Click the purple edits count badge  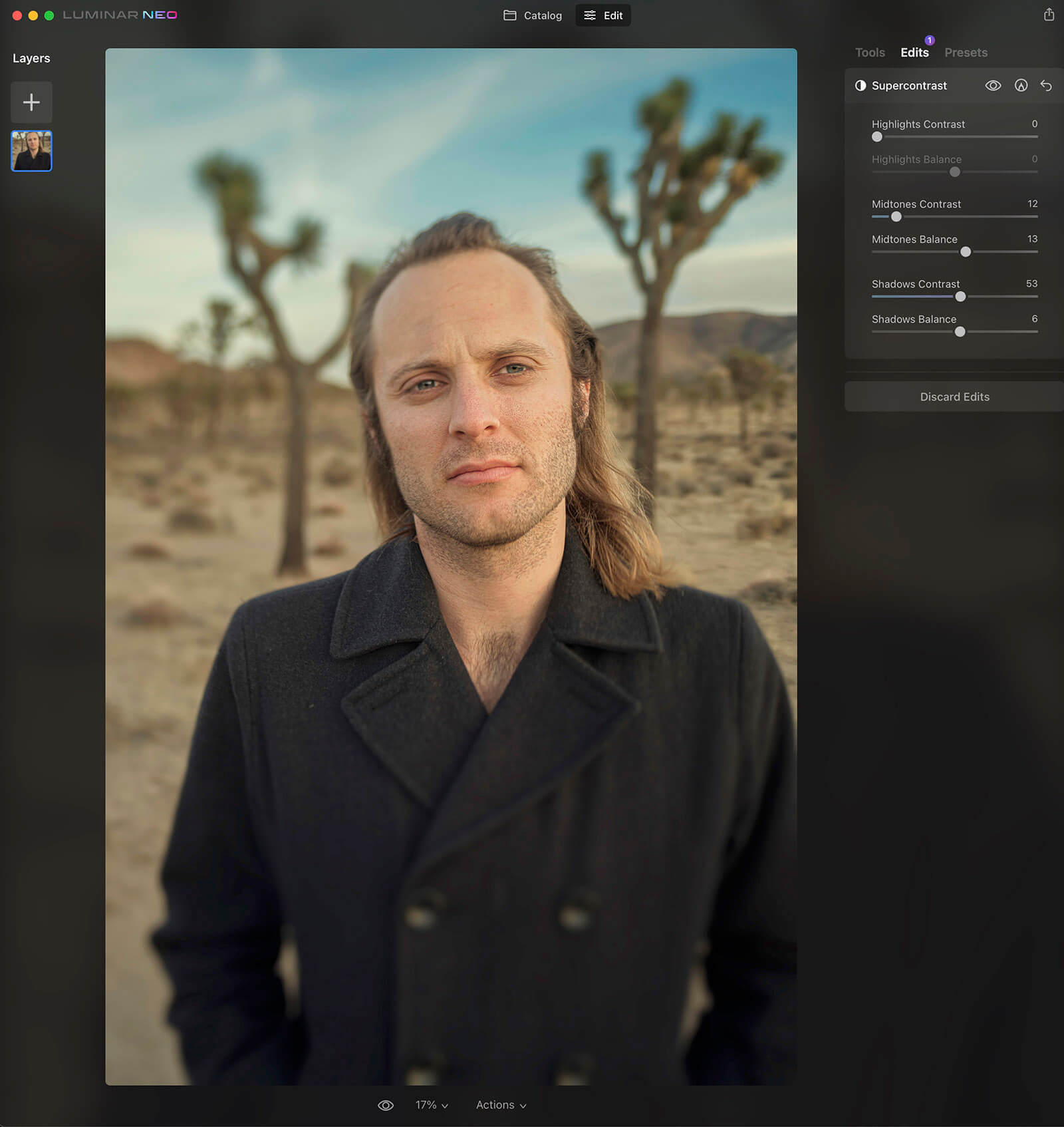pyautogui.click(x=930, y=40)
